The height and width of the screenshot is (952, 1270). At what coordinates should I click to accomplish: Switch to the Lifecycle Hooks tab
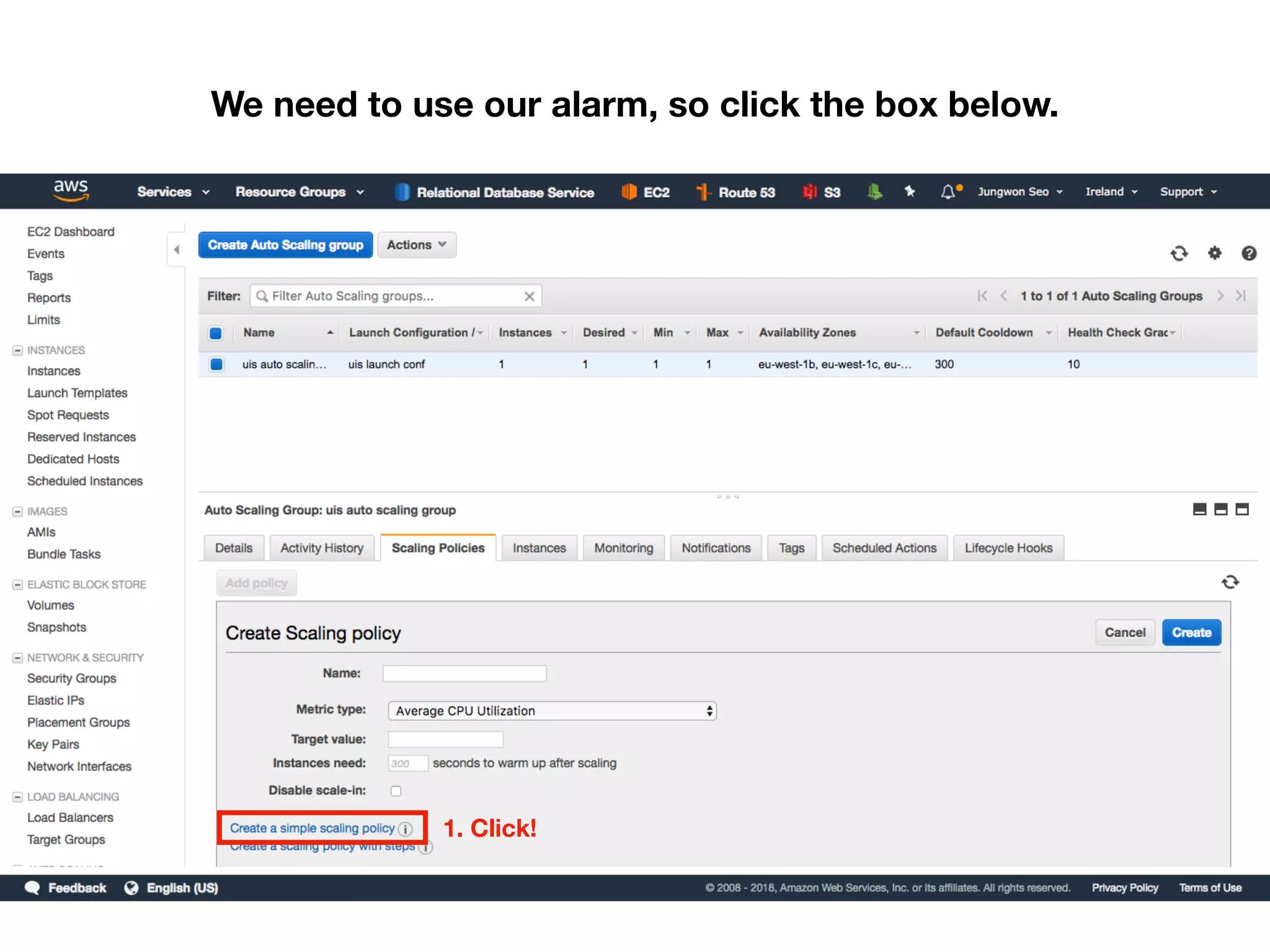pyautogui.click(x=1008, y=548)
